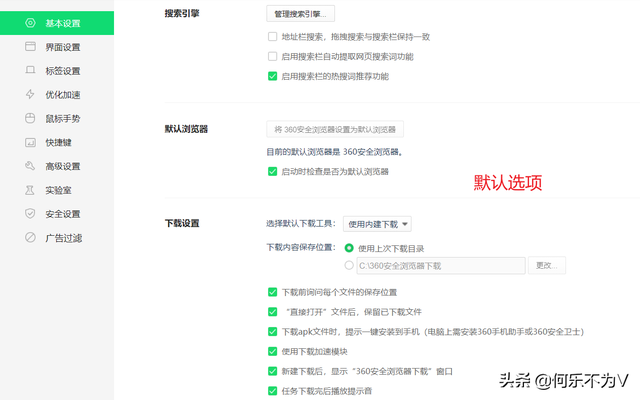Click the 默认浏览器 section heading
Screen dimensions: 640x400
pos(187,129)
